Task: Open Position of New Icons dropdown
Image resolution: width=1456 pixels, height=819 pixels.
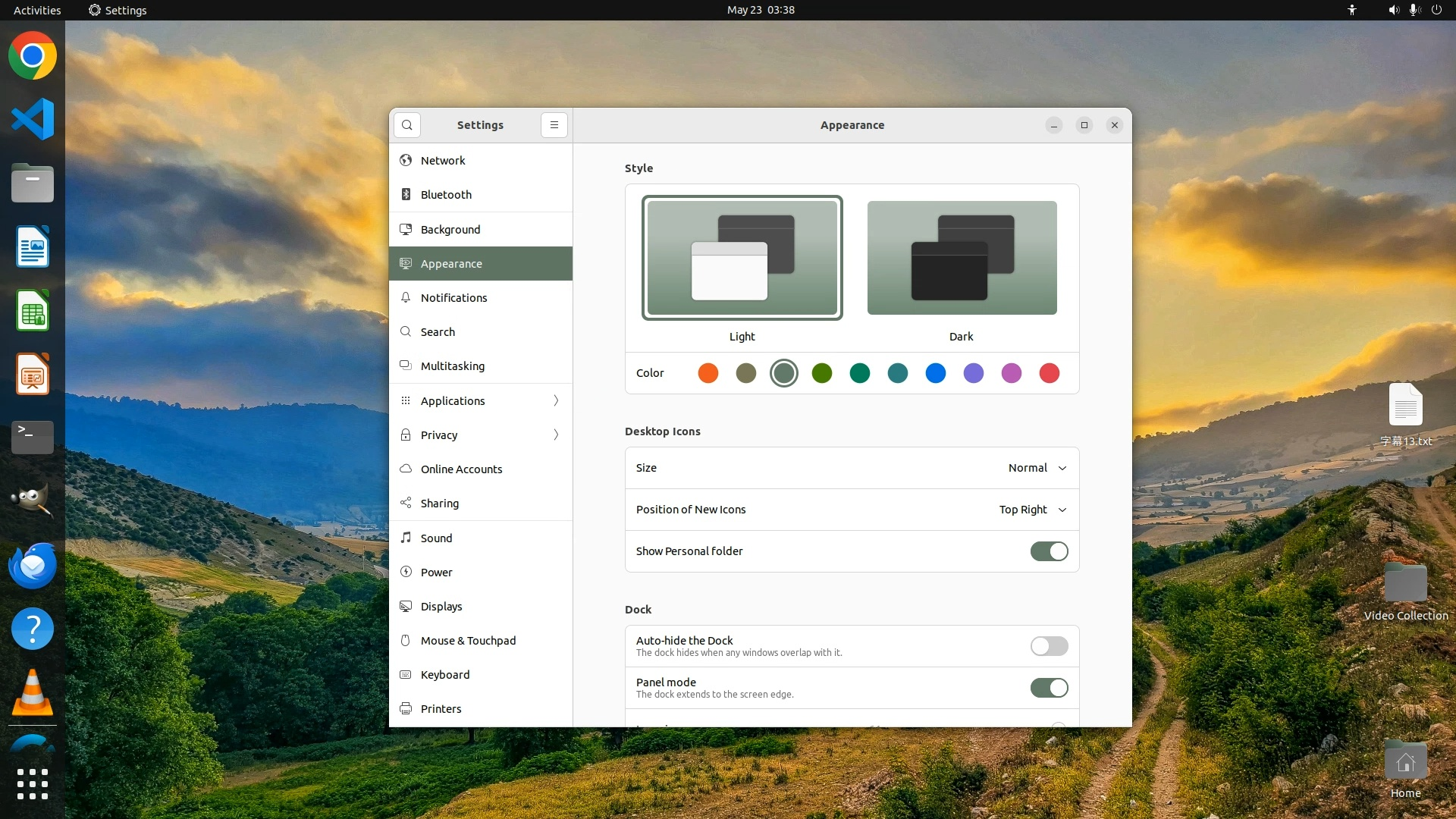Action: coord(1032,510)
